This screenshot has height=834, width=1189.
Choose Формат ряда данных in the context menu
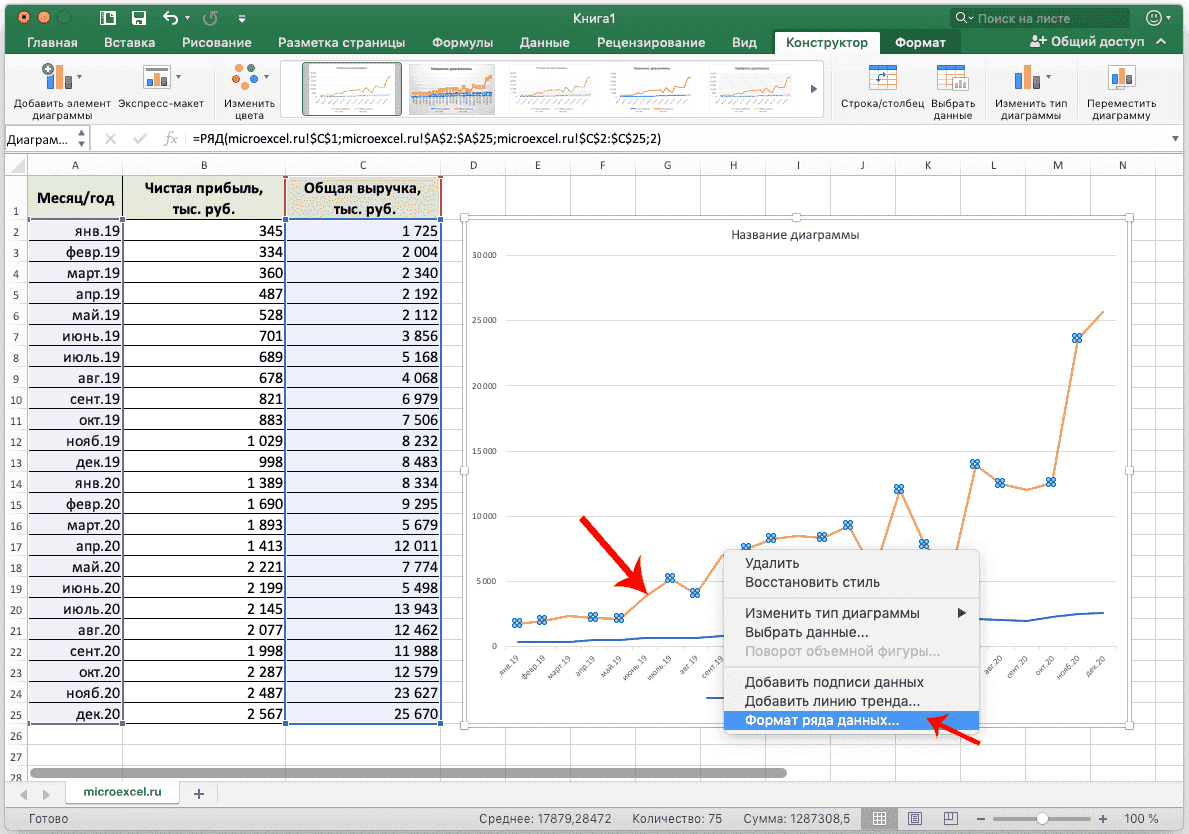822,720
